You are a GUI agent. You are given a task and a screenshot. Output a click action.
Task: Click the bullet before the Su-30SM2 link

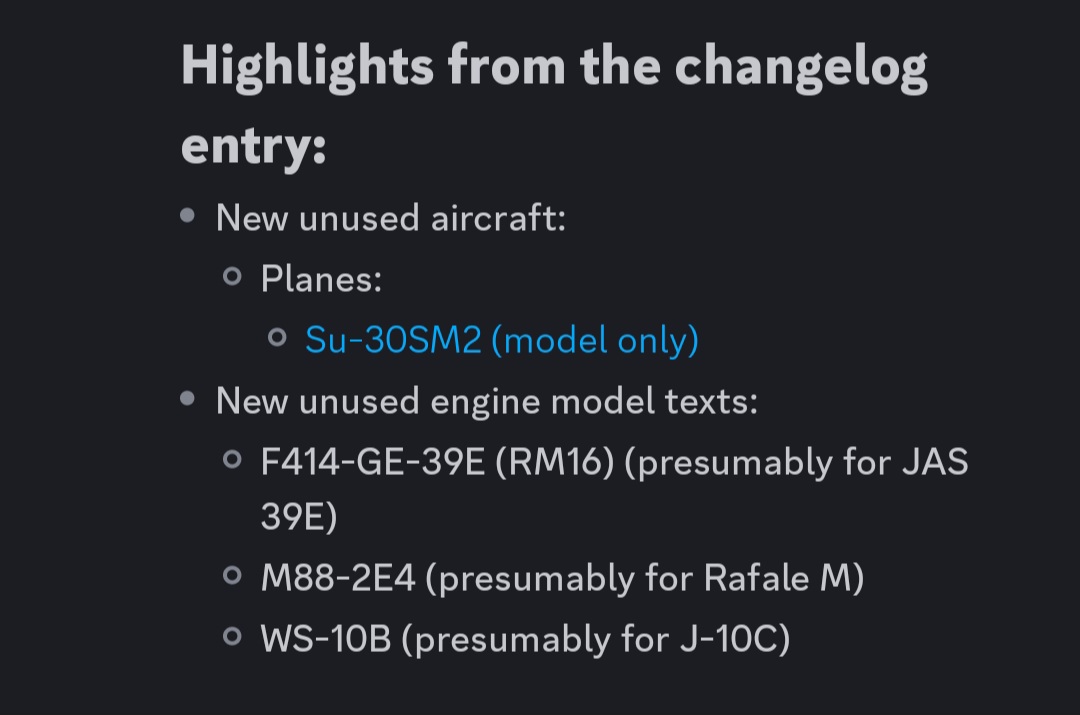278,338
